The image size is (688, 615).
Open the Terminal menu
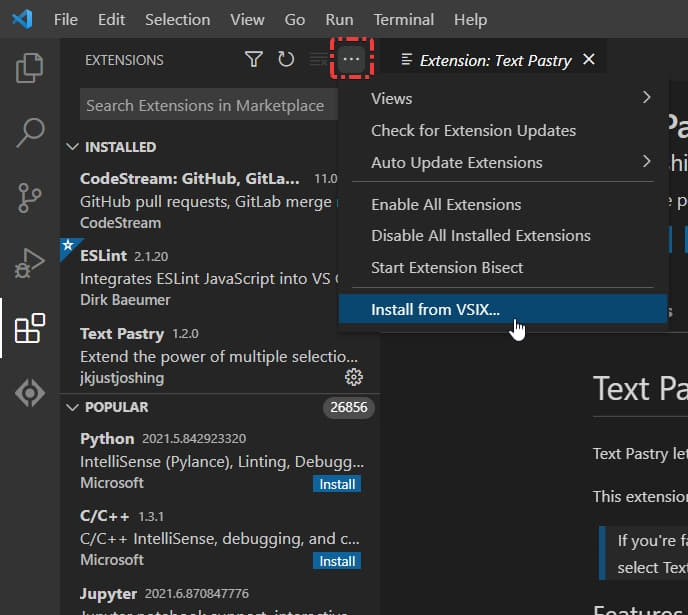404,20
